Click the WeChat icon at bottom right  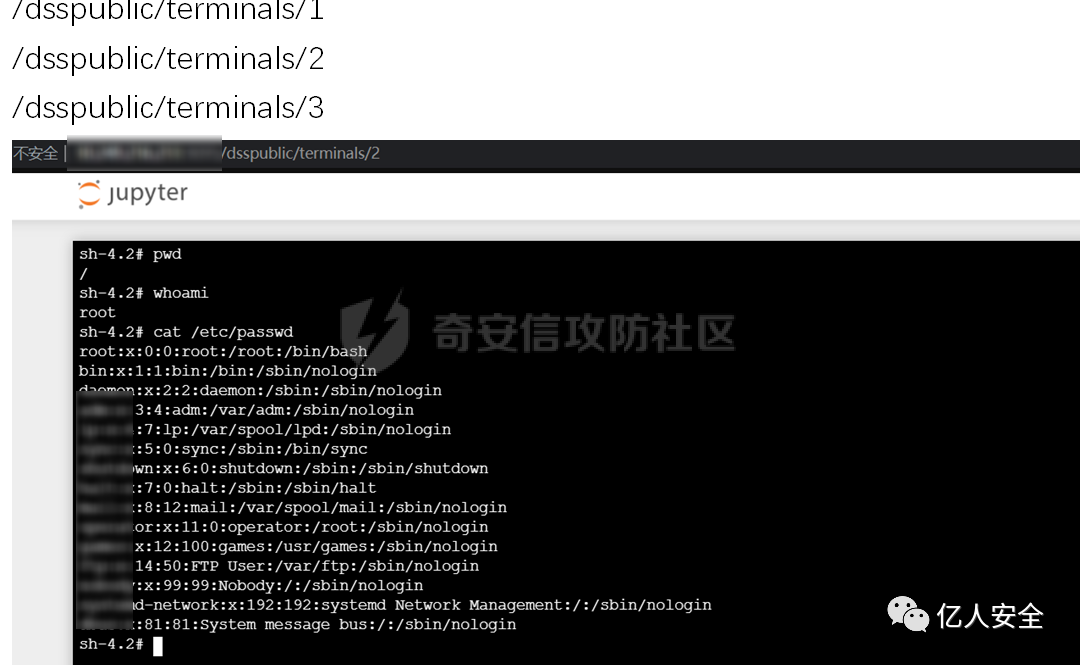(907, 613)
